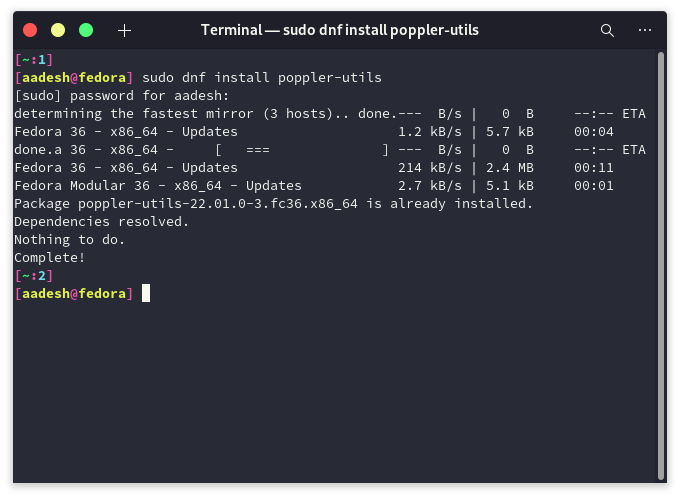Click the terminal vertical scrollbar
Screen dimensions: 680x498
[x=660, y=265]
